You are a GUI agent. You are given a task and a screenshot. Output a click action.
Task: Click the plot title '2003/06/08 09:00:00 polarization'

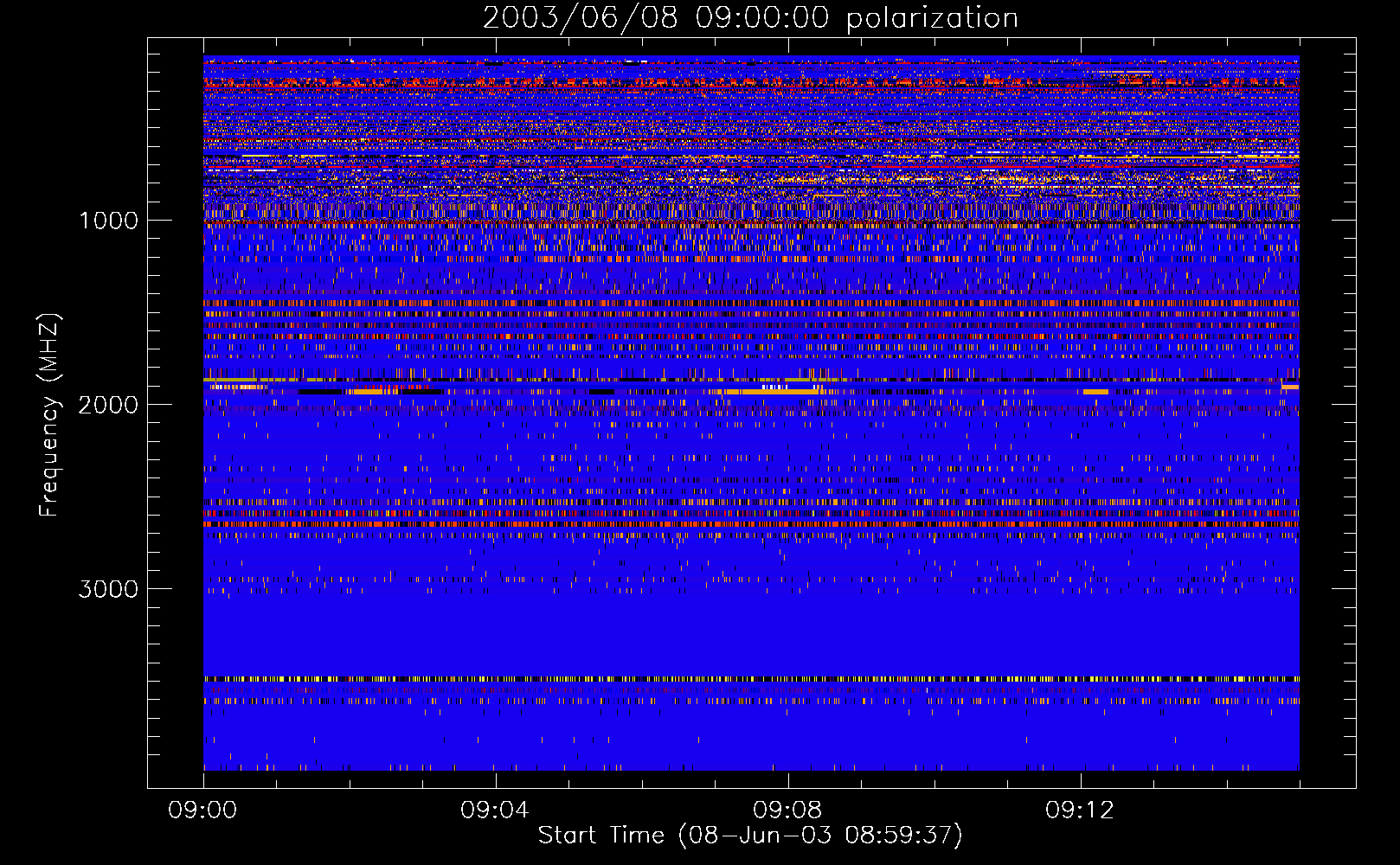pos(750,18)
